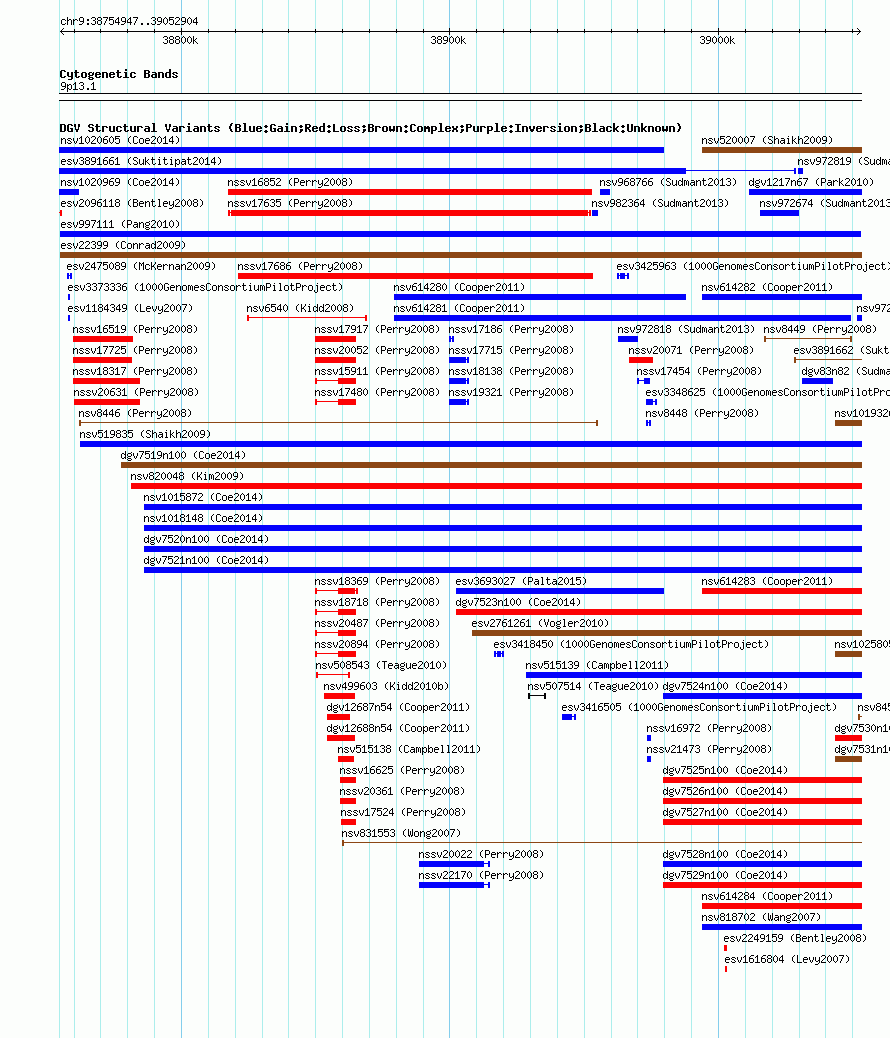Open esv3693027 (Palta2015) variant
Viewport: 890px width, 1038px height.
coord(521,582)
